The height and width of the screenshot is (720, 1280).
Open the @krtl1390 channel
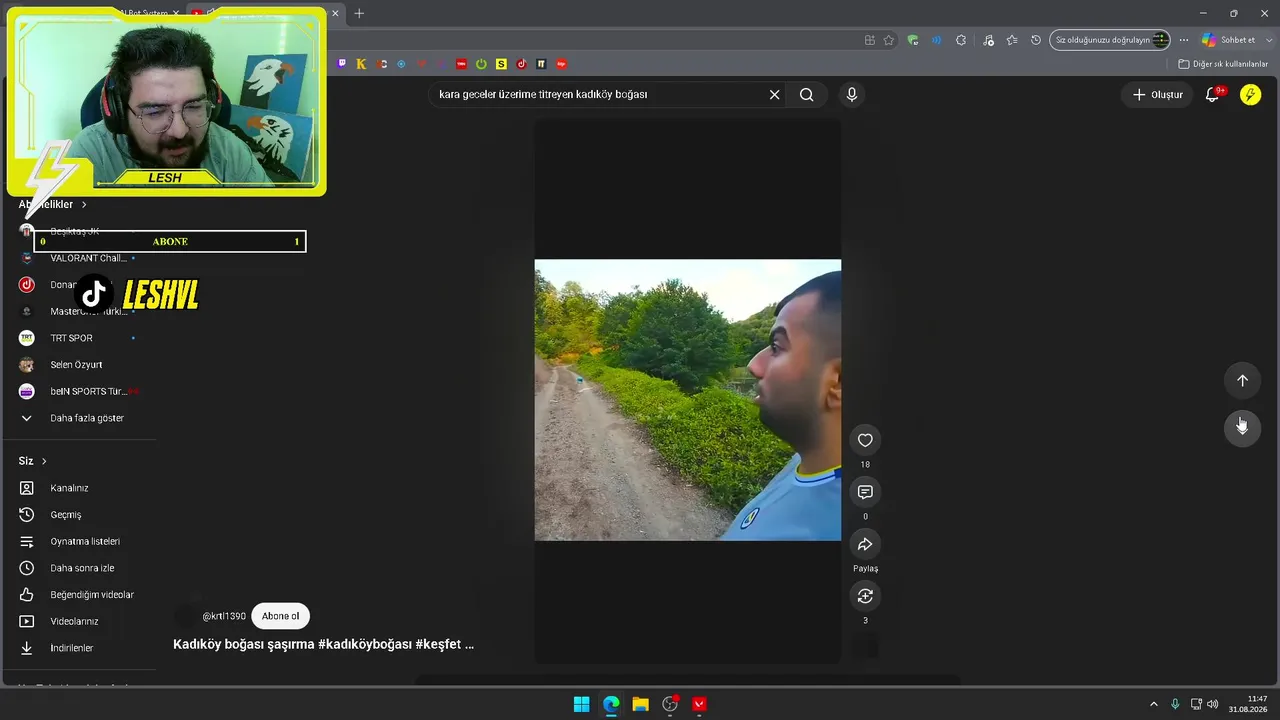pos(224,616)
